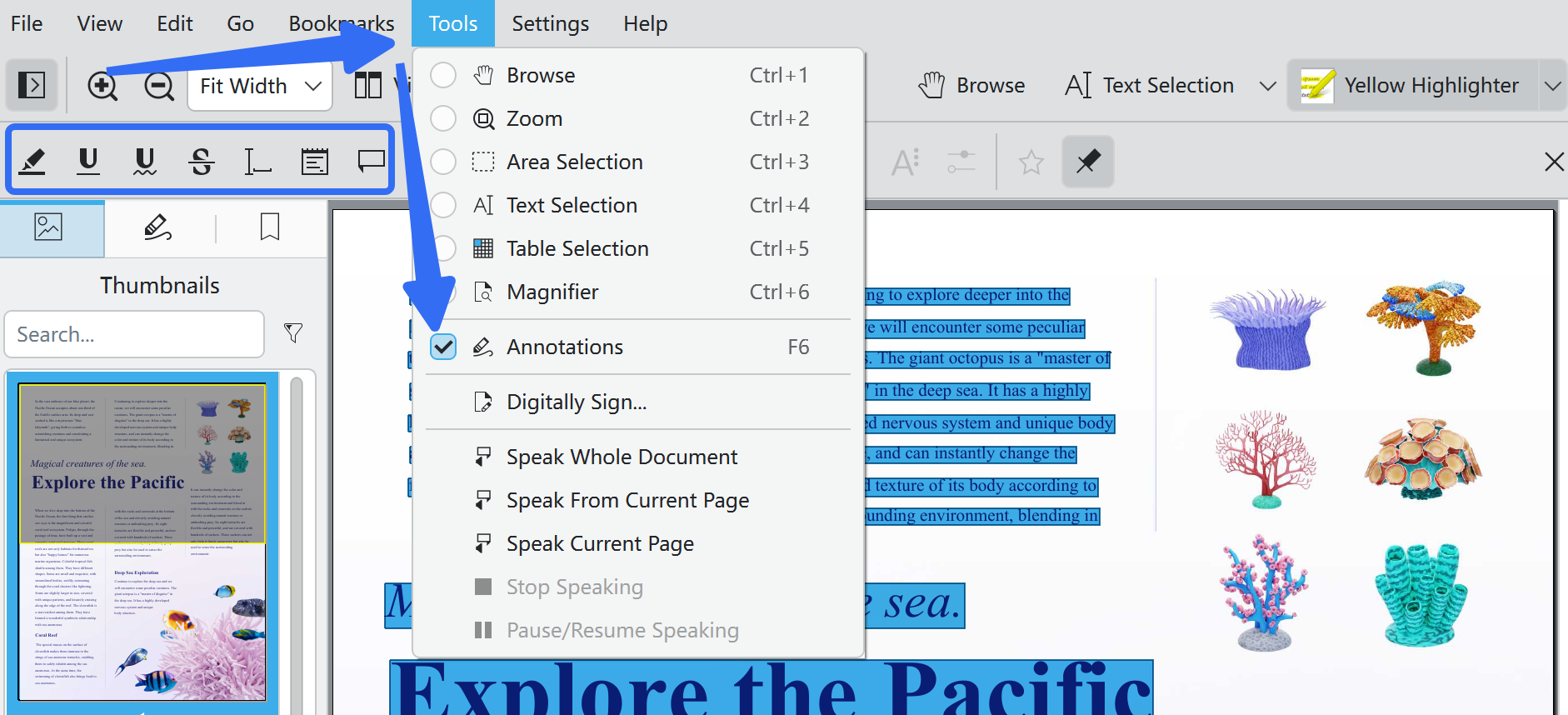Close the open Tools menu
This screenshot has height=715, width=1568.
tap(453, 23)
